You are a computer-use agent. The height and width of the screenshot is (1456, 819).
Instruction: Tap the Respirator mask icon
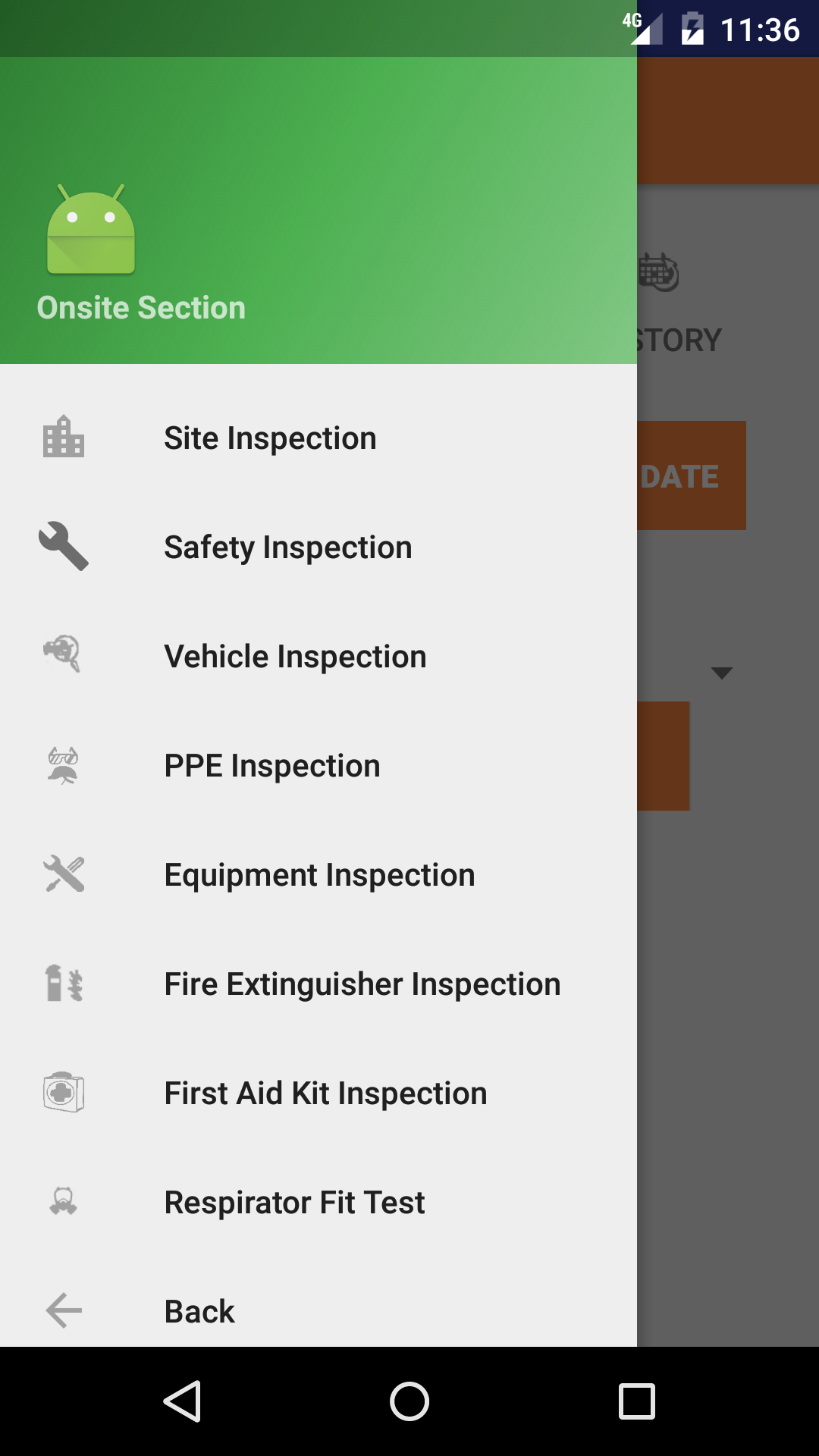pos(64,1202)
